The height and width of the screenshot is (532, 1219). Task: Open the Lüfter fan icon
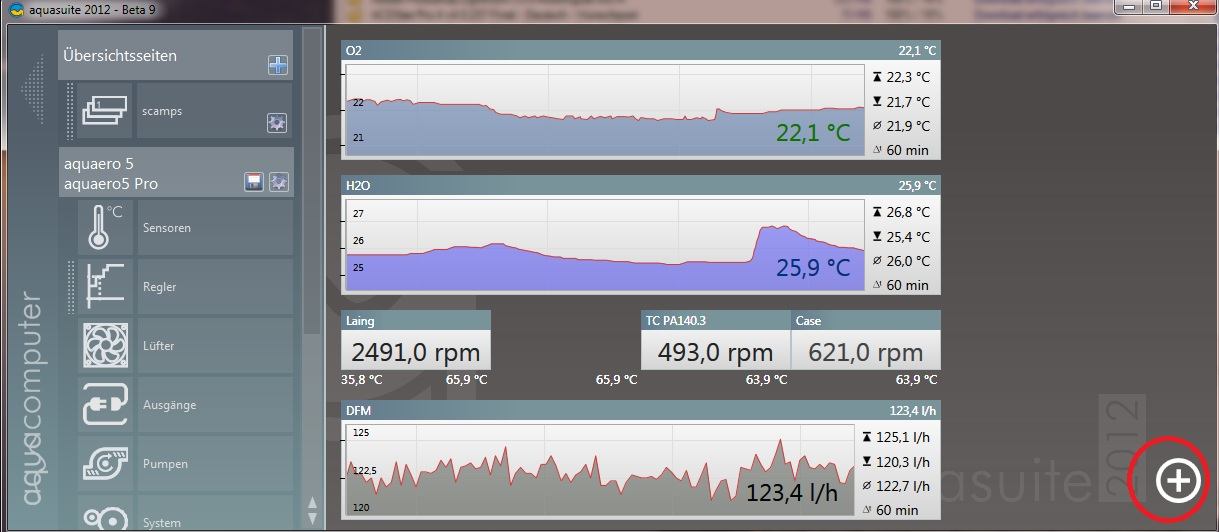point(105,345)
